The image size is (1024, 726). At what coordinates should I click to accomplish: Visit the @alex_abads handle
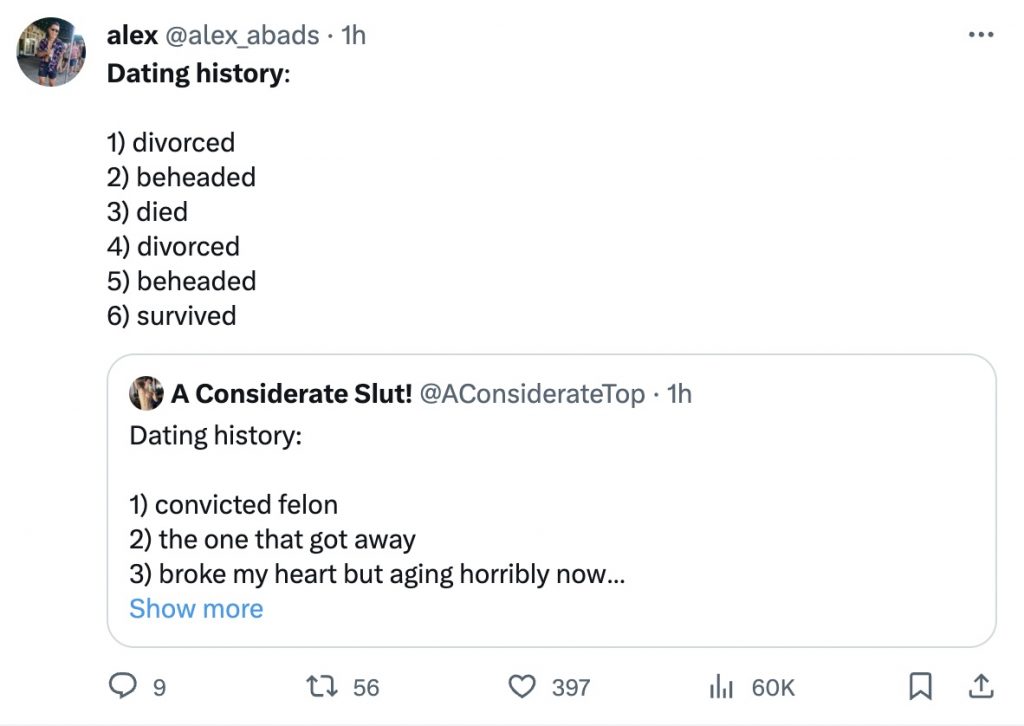[243, 35]
